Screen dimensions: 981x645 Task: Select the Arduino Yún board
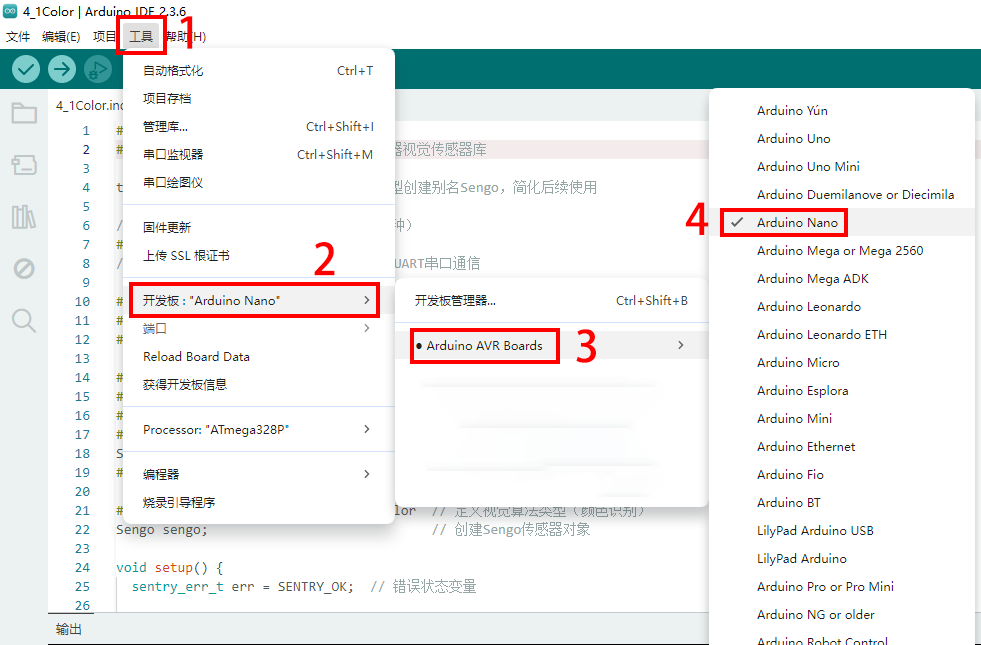(842, 111)
